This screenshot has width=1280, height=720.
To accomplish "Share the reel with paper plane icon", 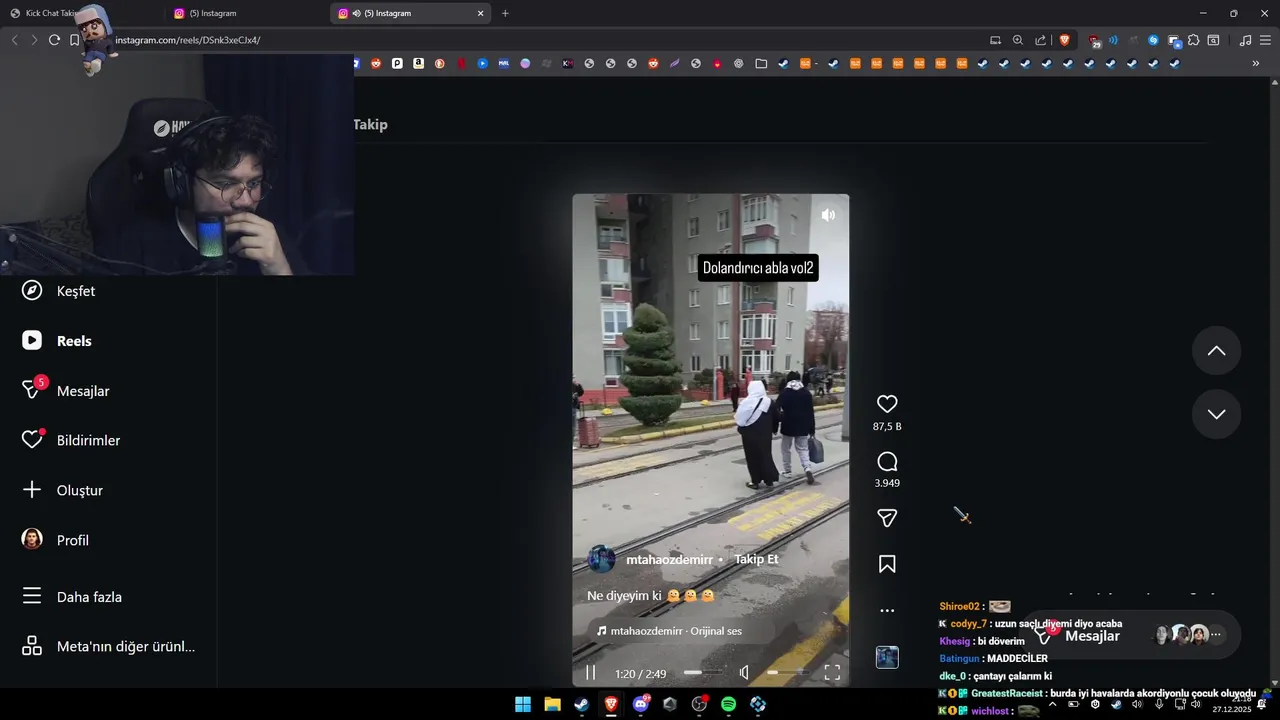I will point(887,518).
